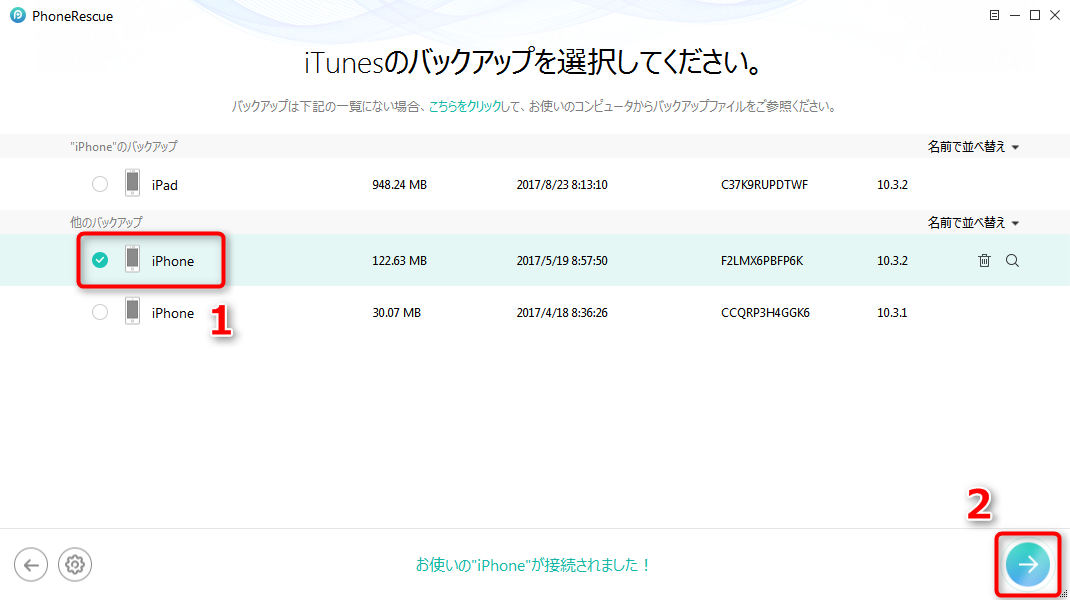Select the 2017/4/18 iPhone backup radio
1070x600 pixels.
click(x=100, y=312)
